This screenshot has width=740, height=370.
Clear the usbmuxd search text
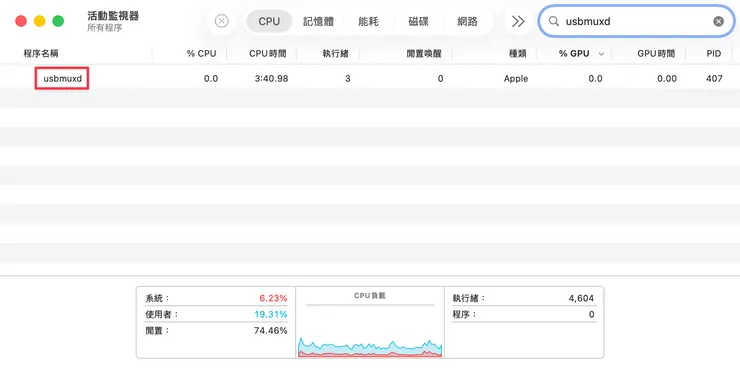(718, 21)
